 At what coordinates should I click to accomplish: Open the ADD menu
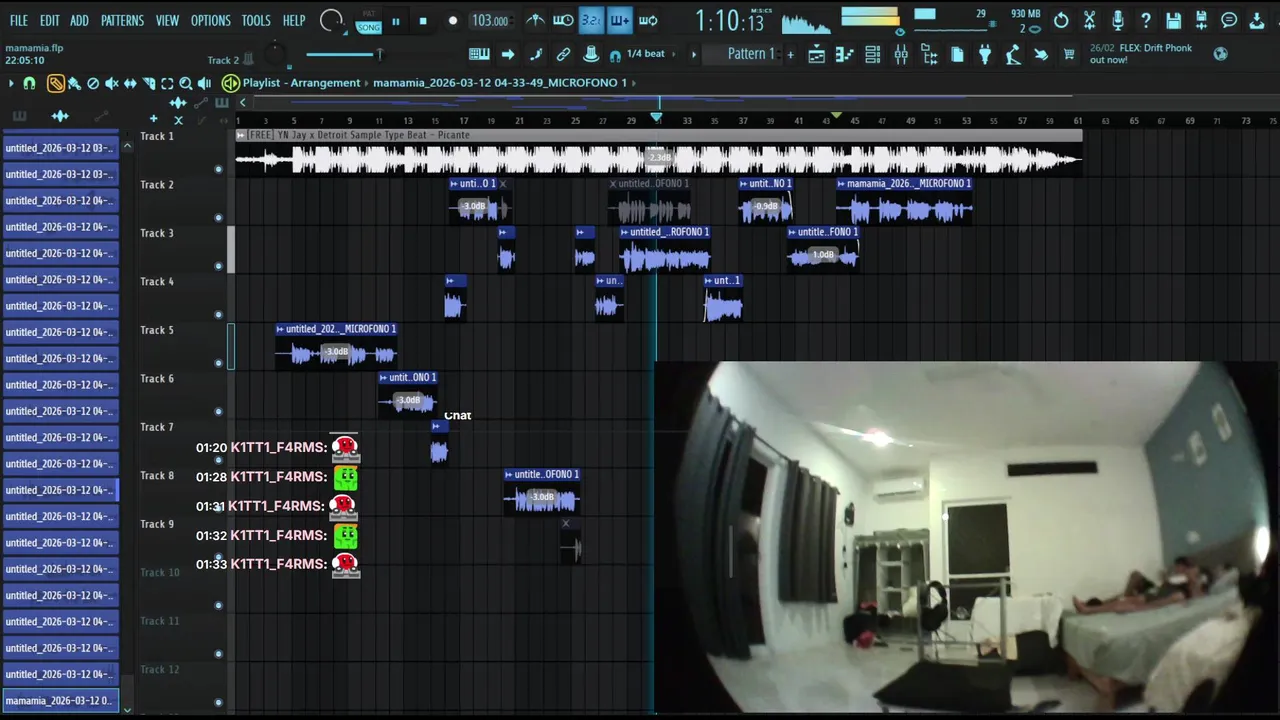click(x=79, y=20)
